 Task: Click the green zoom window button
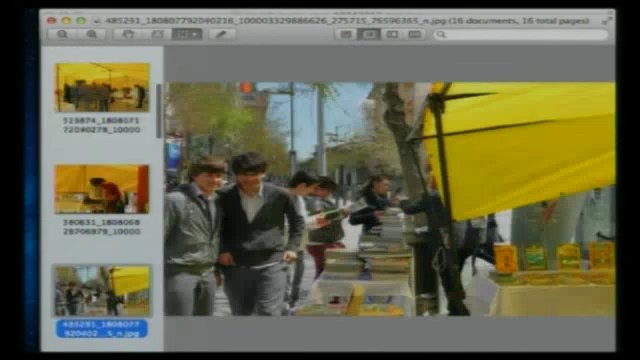click(x=81, y=20)
